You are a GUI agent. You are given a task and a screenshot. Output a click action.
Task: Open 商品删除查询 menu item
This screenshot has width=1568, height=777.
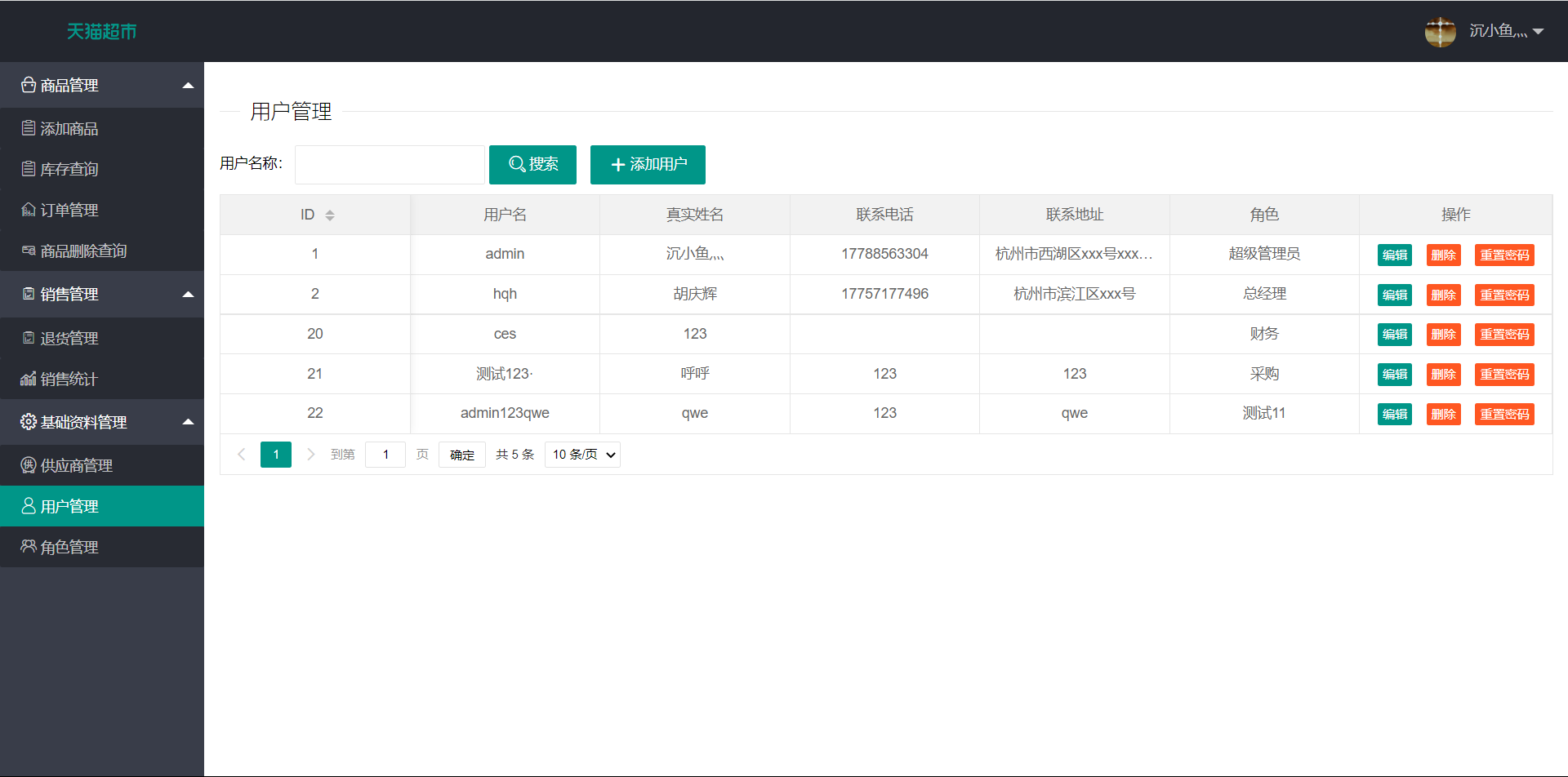(x=83, y=251)
